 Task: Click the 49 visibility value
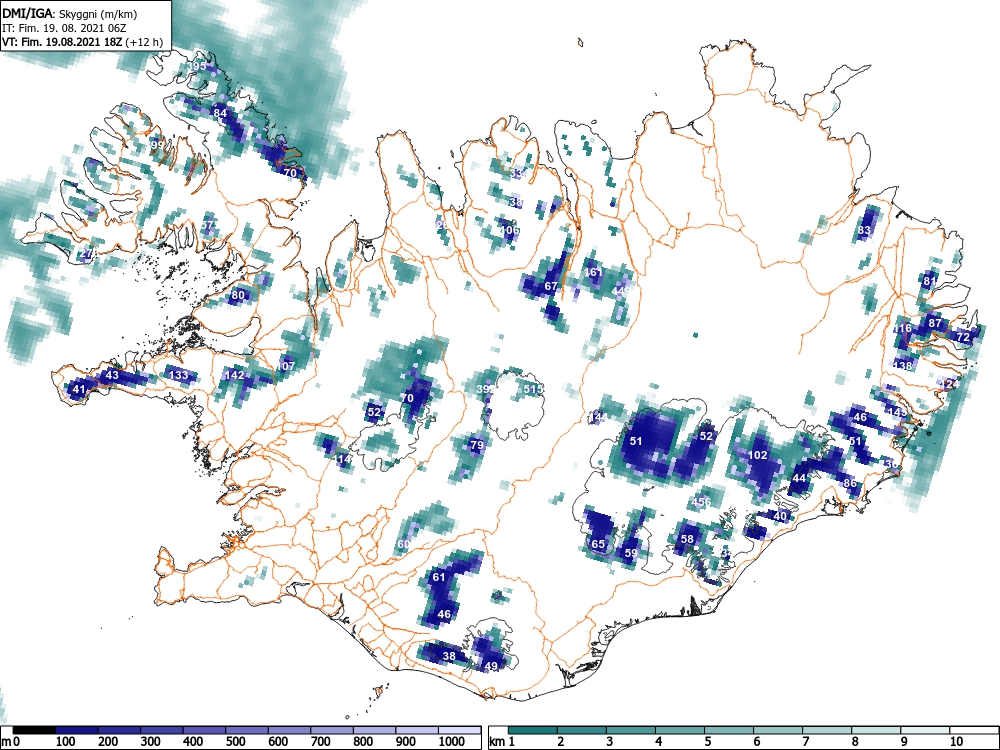(x=491, y=666)
